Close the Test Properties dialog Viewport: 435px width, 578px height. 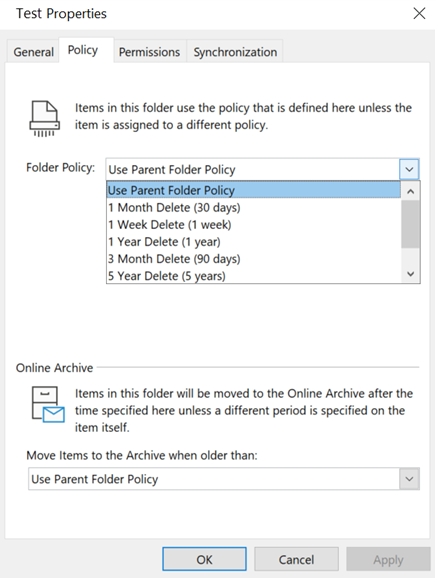coord(419,14)
